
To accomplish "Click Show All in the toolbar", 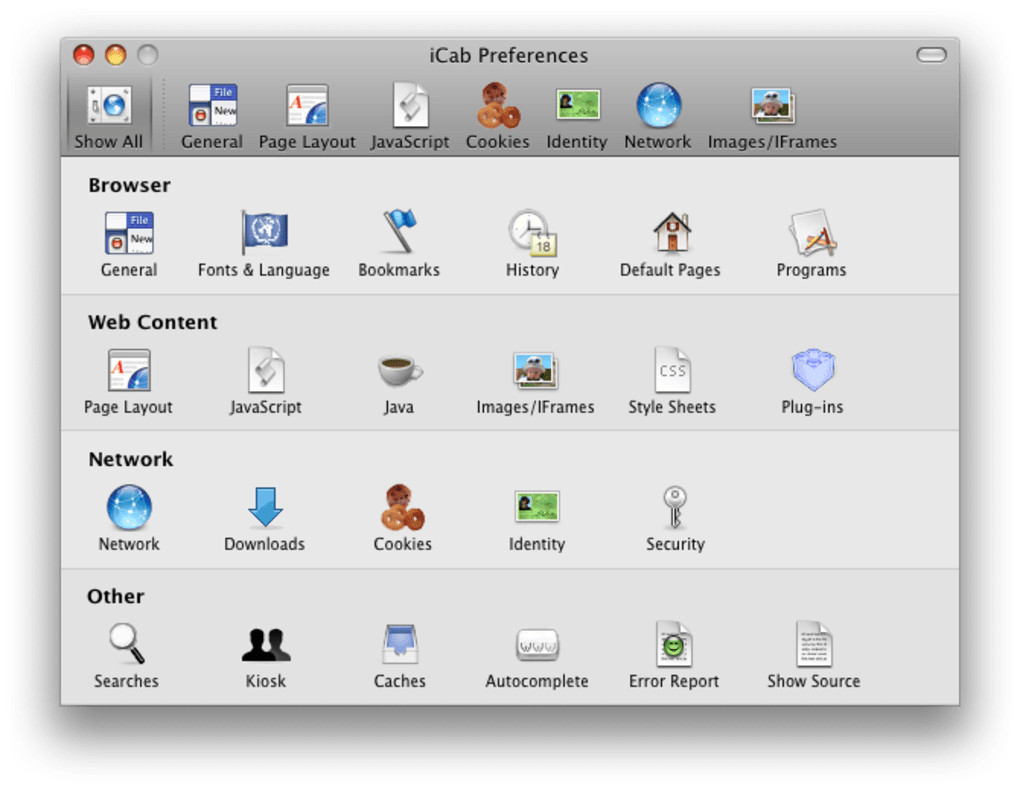I will click(109, 116).
